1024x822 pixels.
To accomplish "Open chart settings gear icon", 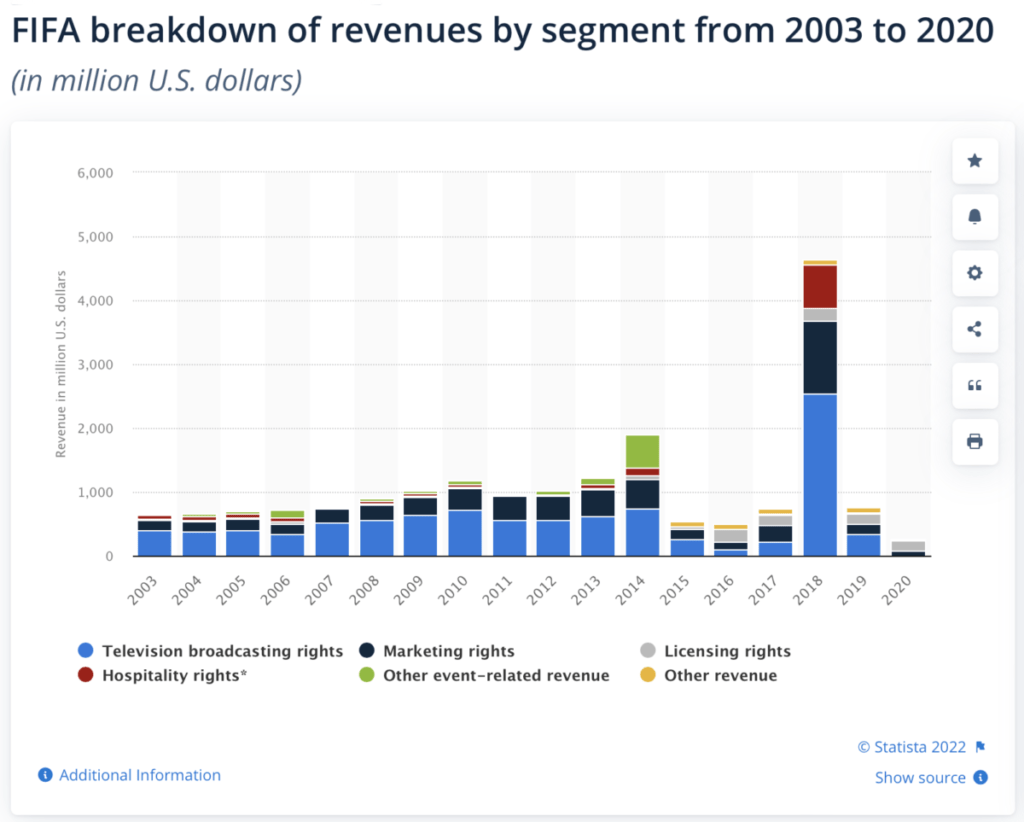I will (974, 273).
